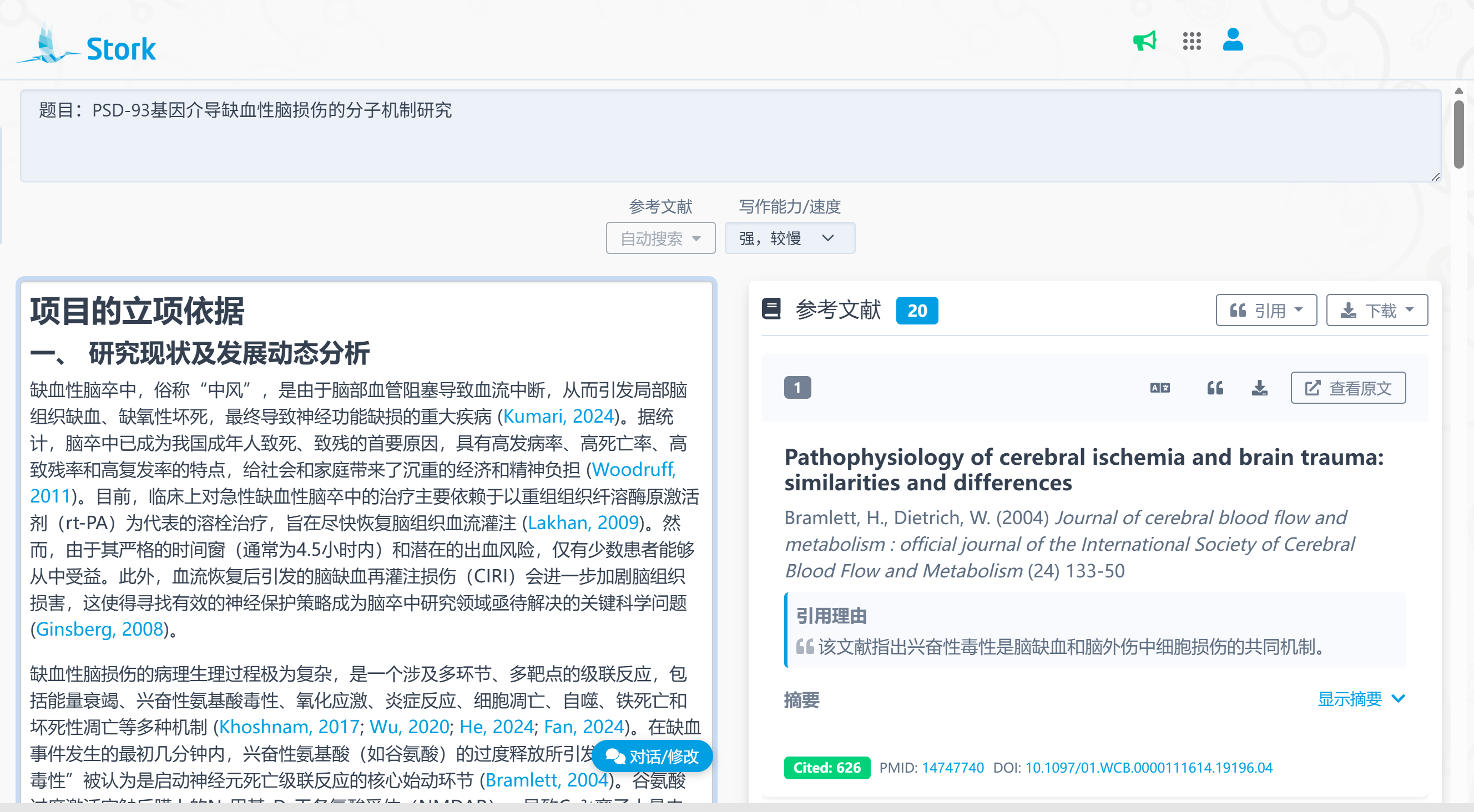This screenshot has width=1474, height=812.
Task: Expand the 引用 citation dropdown
Action: coord(1266,311)
